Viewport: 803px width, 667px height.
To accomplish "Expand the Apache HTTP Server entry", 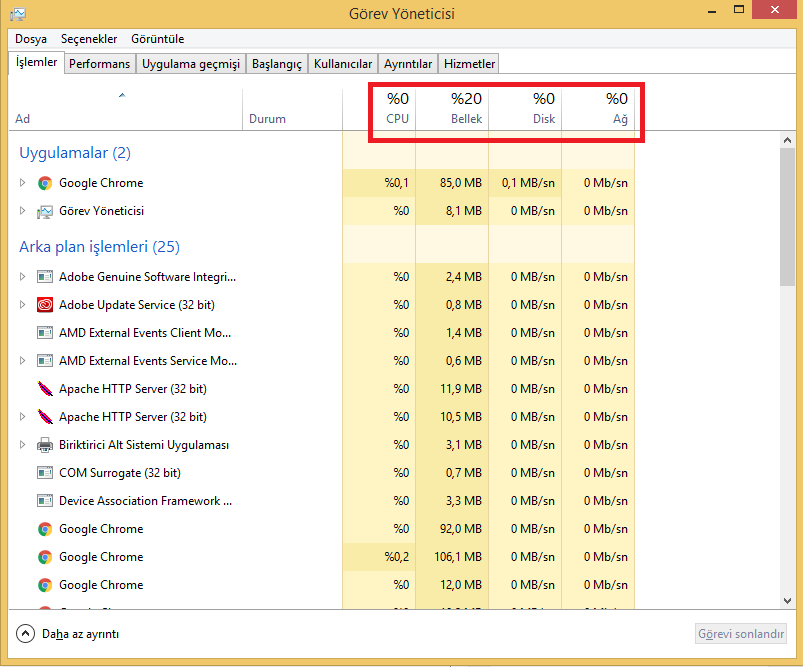I will (x=21, y=417).
